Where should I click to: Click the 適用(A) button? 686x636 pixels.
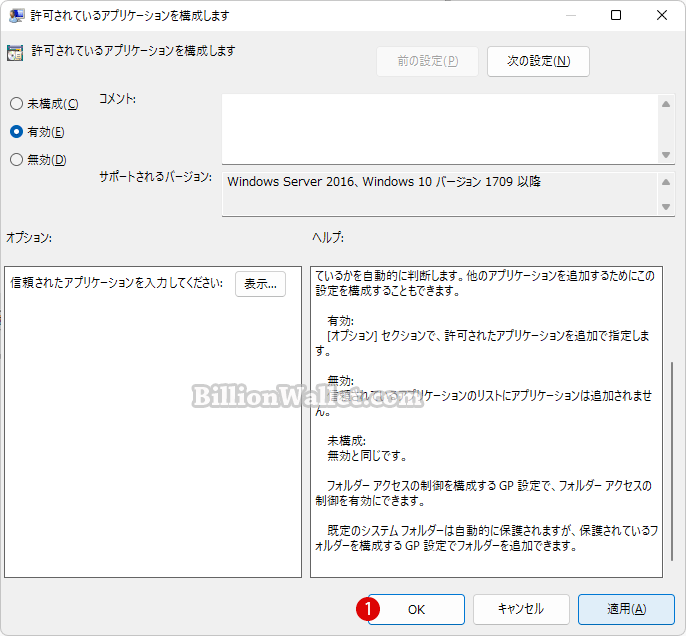coord(626,609)
